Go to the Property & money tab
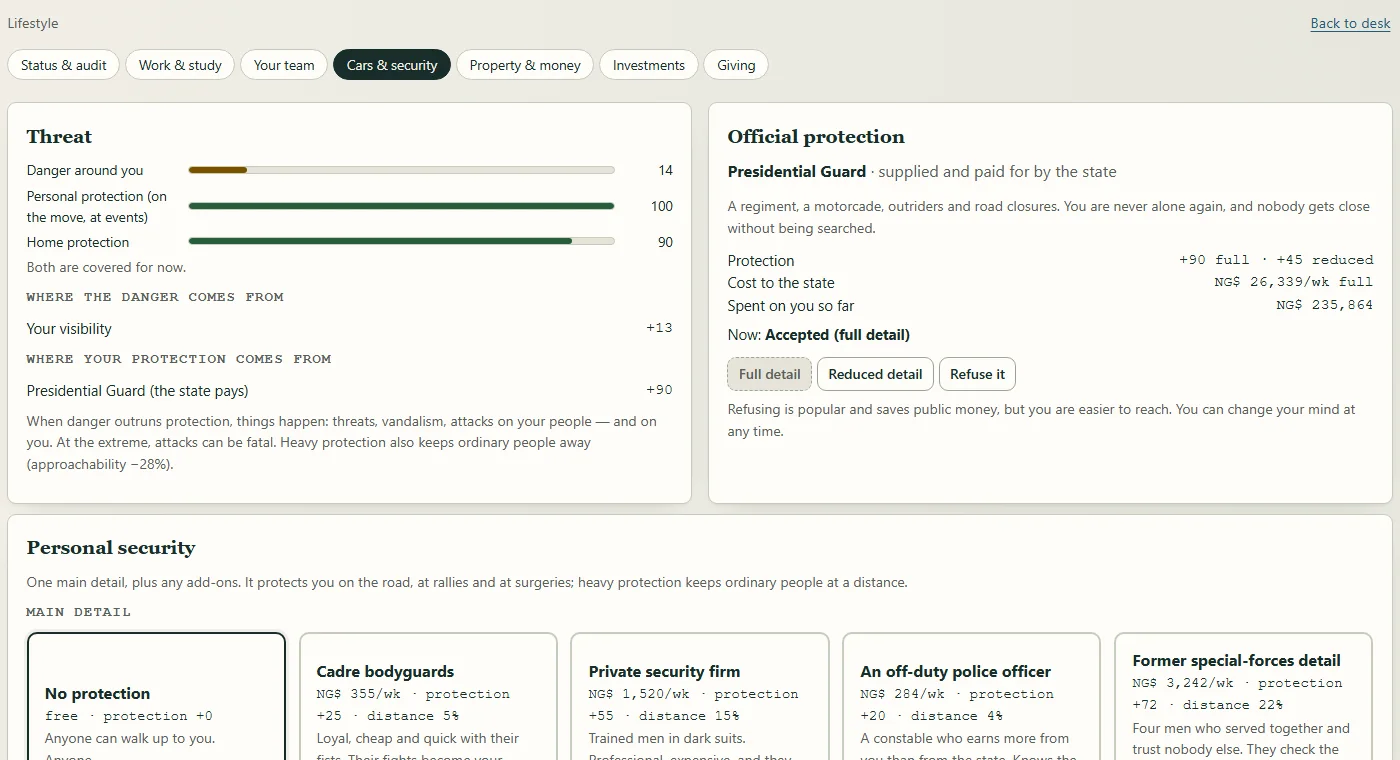The height and width of the screenshot is (760, 1400). coord(525,65)
